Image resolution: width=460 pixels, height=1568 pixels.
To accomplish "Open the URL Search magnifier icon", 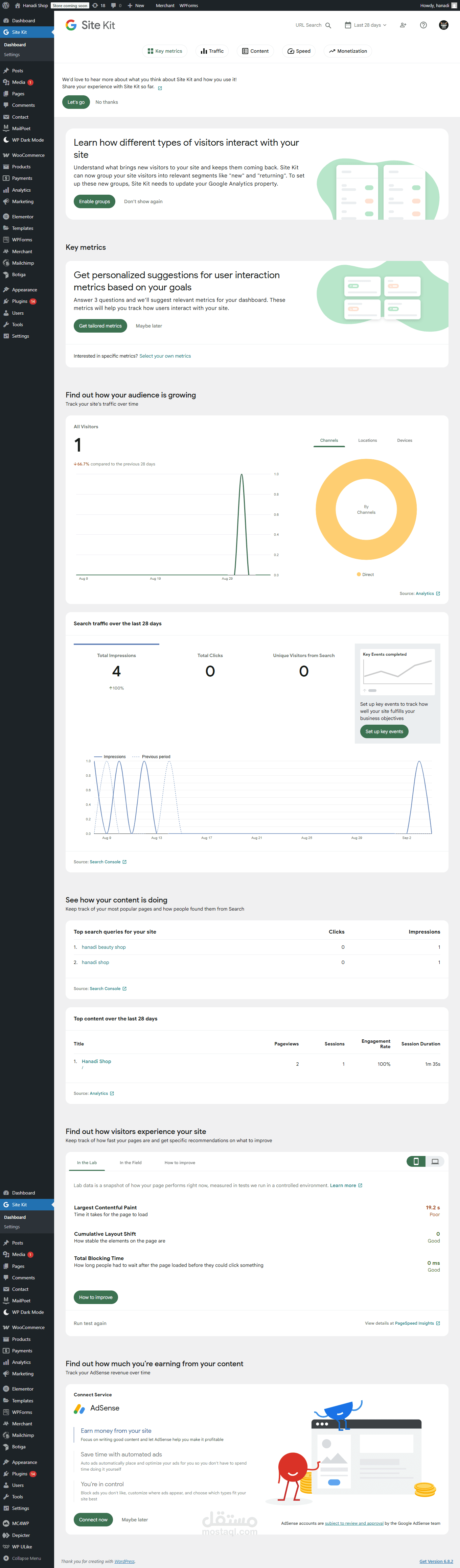I will [x=328, y=26].
